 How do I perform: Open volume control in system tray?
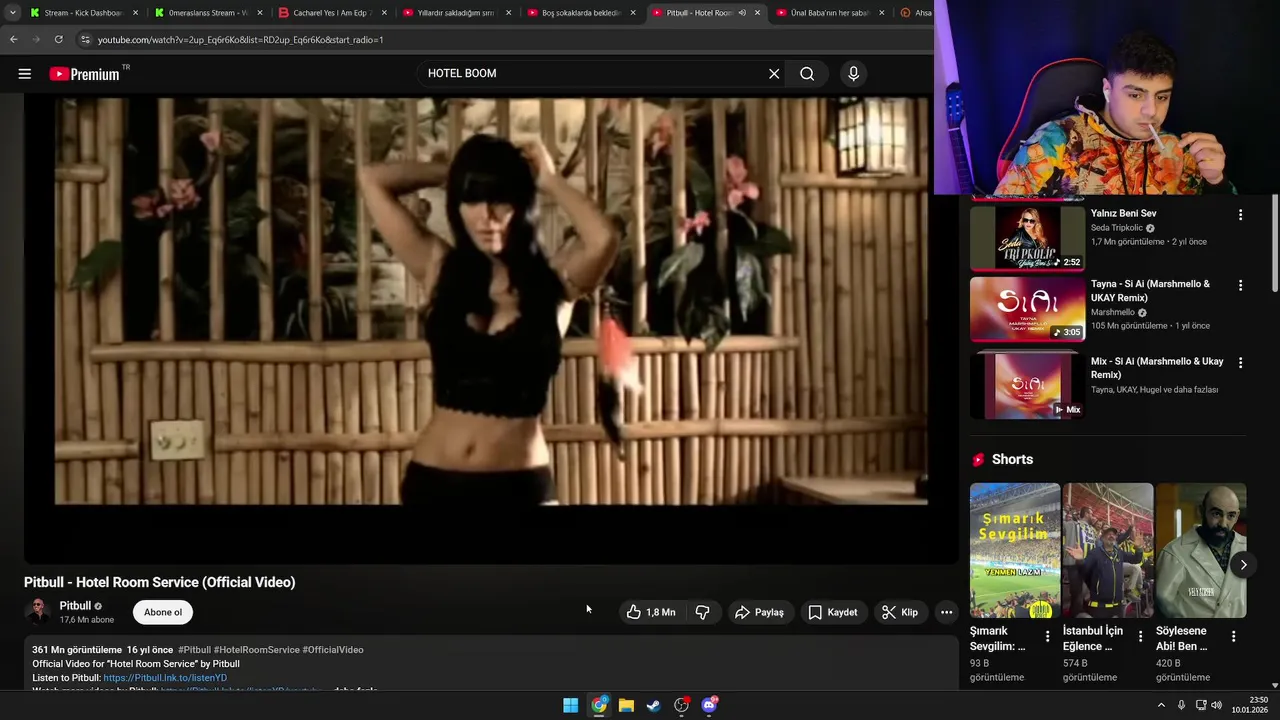click(1216, 705)
